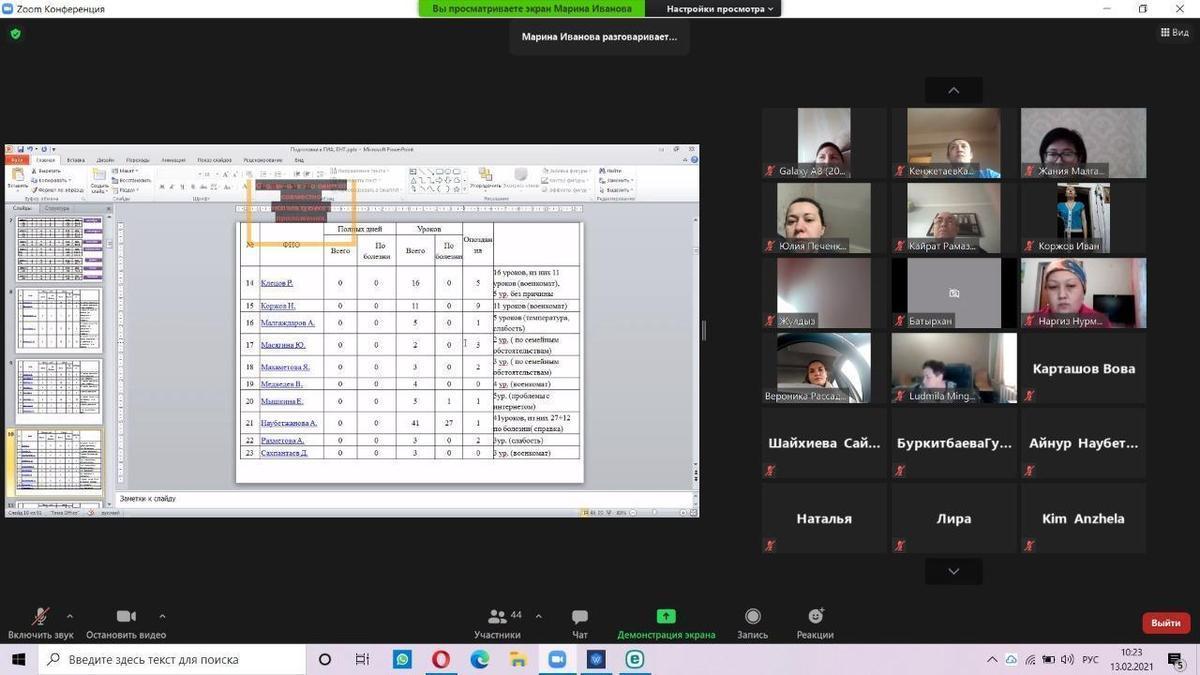Open the Participants panel
The image size is (1200, 675).
497,622
